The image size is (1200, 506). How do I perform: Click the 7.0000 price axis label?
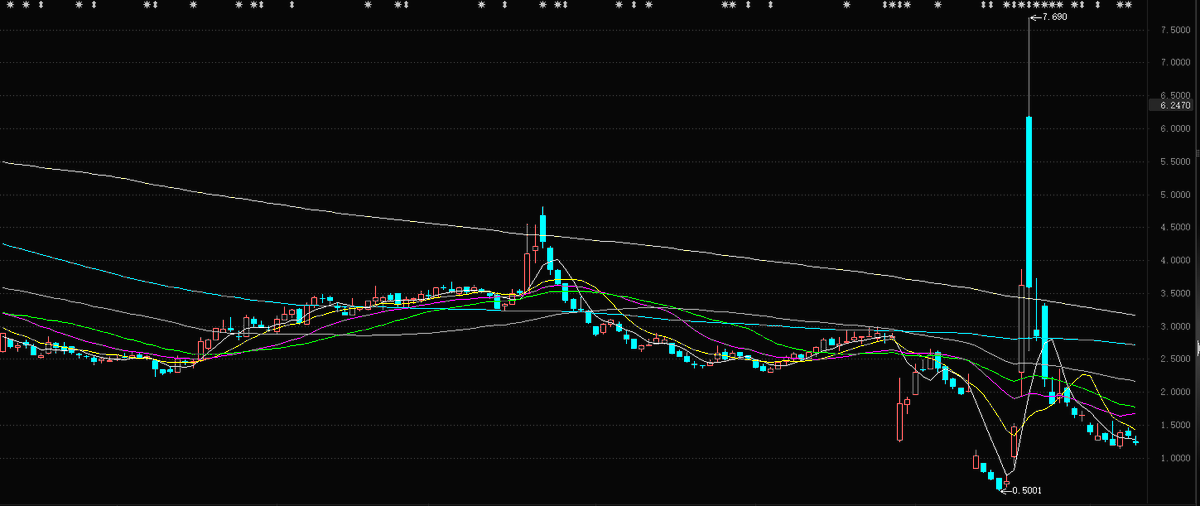point(1175,63)
